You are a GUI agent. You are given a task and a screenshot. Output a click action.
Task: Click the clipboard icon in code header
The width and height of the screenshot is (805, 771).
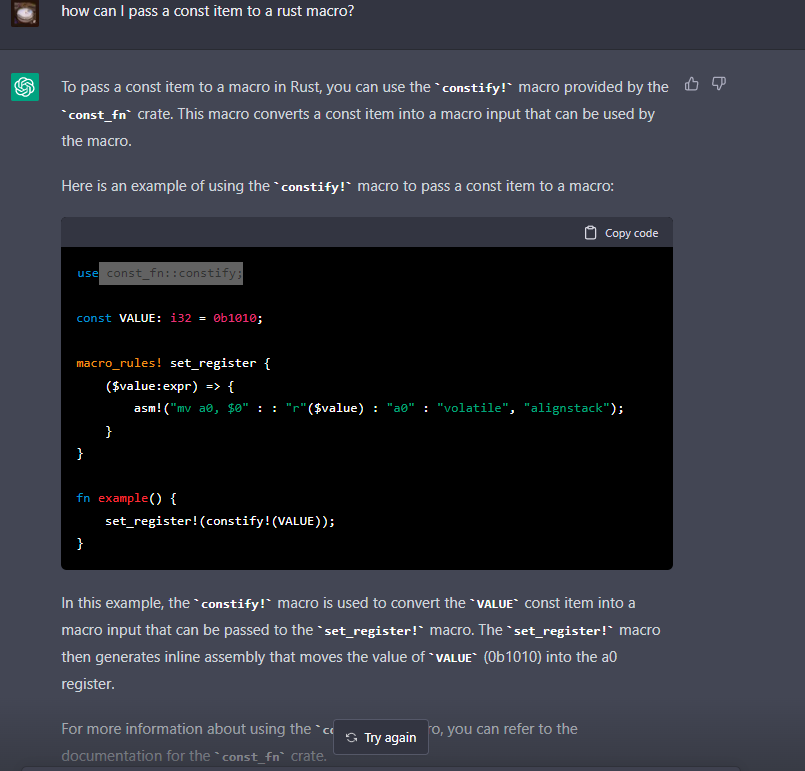590,233
